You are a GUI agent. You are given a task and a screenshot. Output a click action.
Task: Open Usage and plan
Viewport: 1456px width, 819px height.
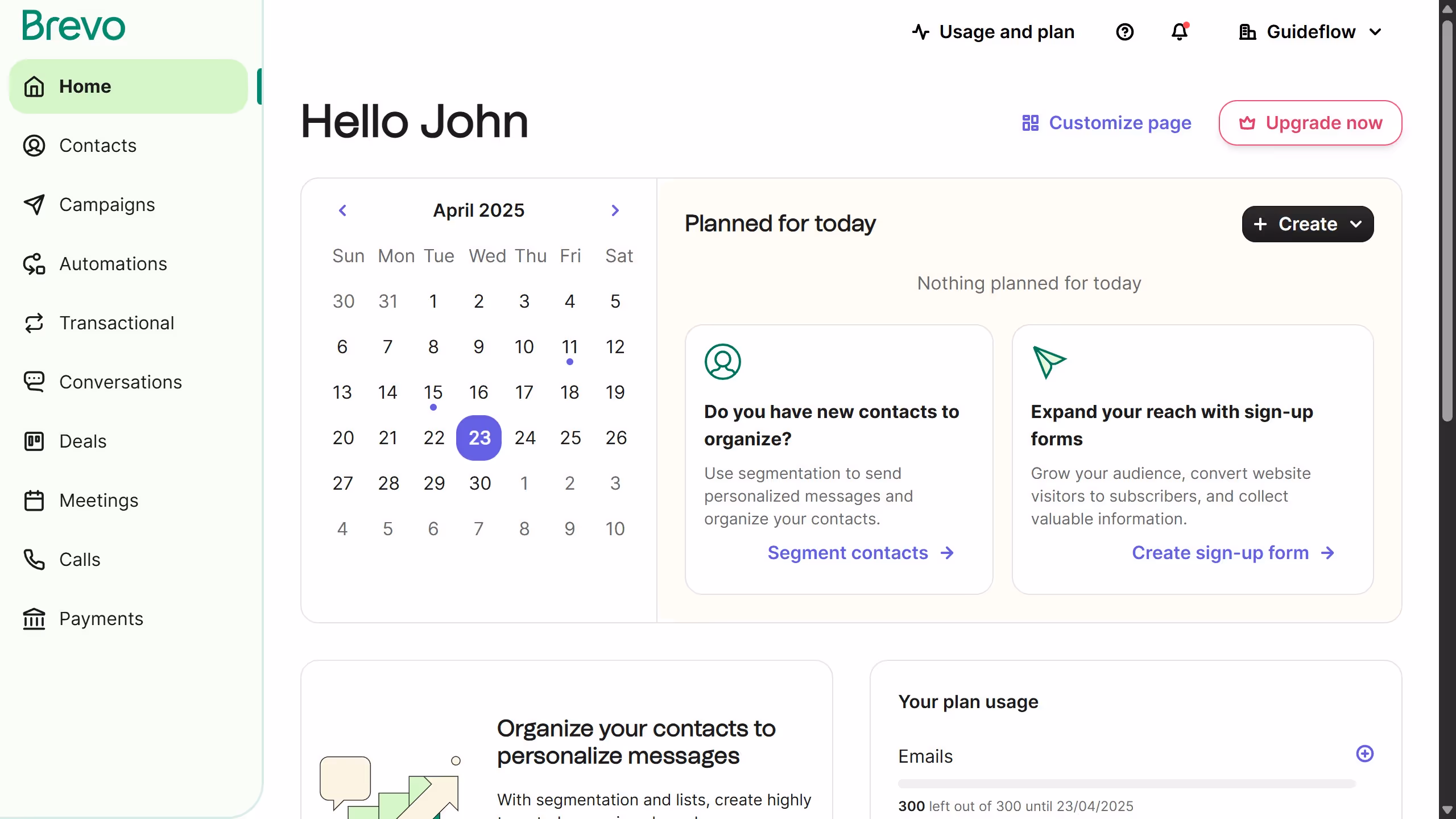click(992, 32)
